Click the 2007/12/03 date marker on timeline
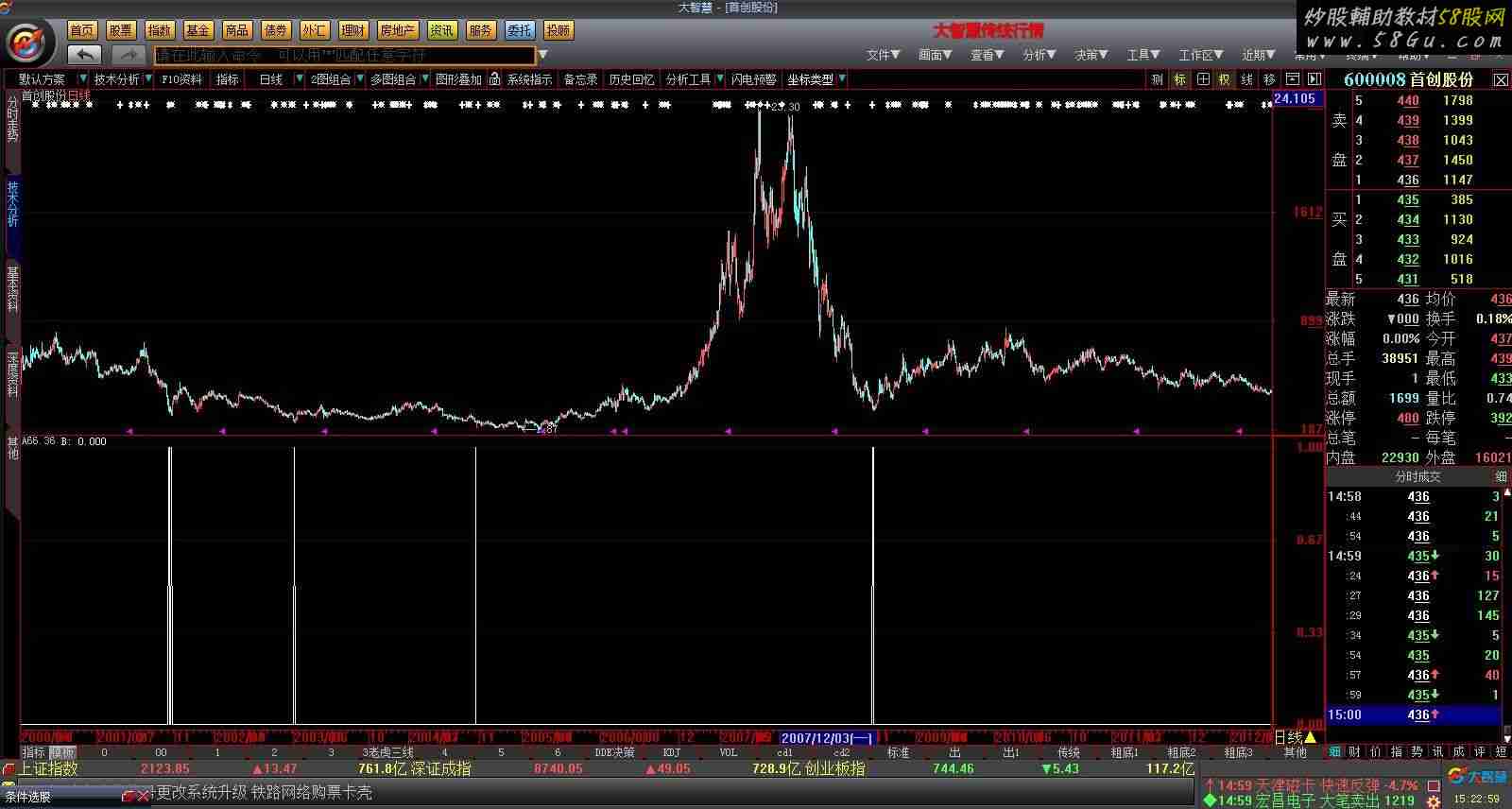1512x809 pixels. point(829,737)
